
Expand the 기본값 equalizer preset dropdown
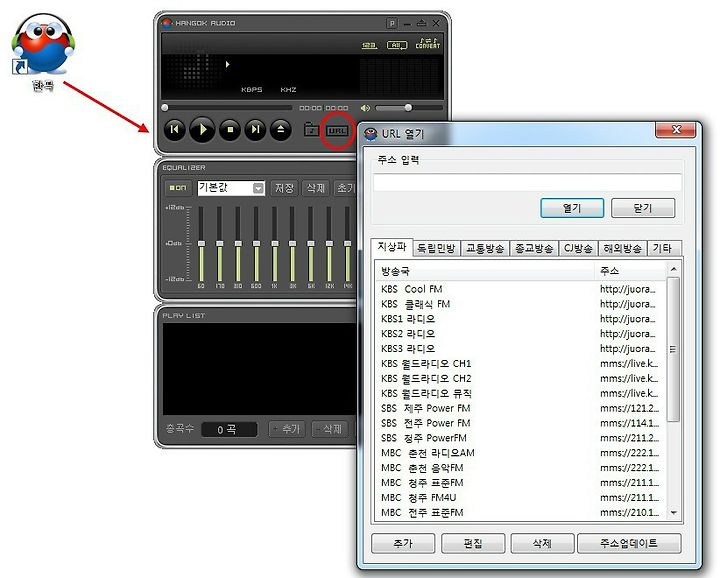click(259, 188)
